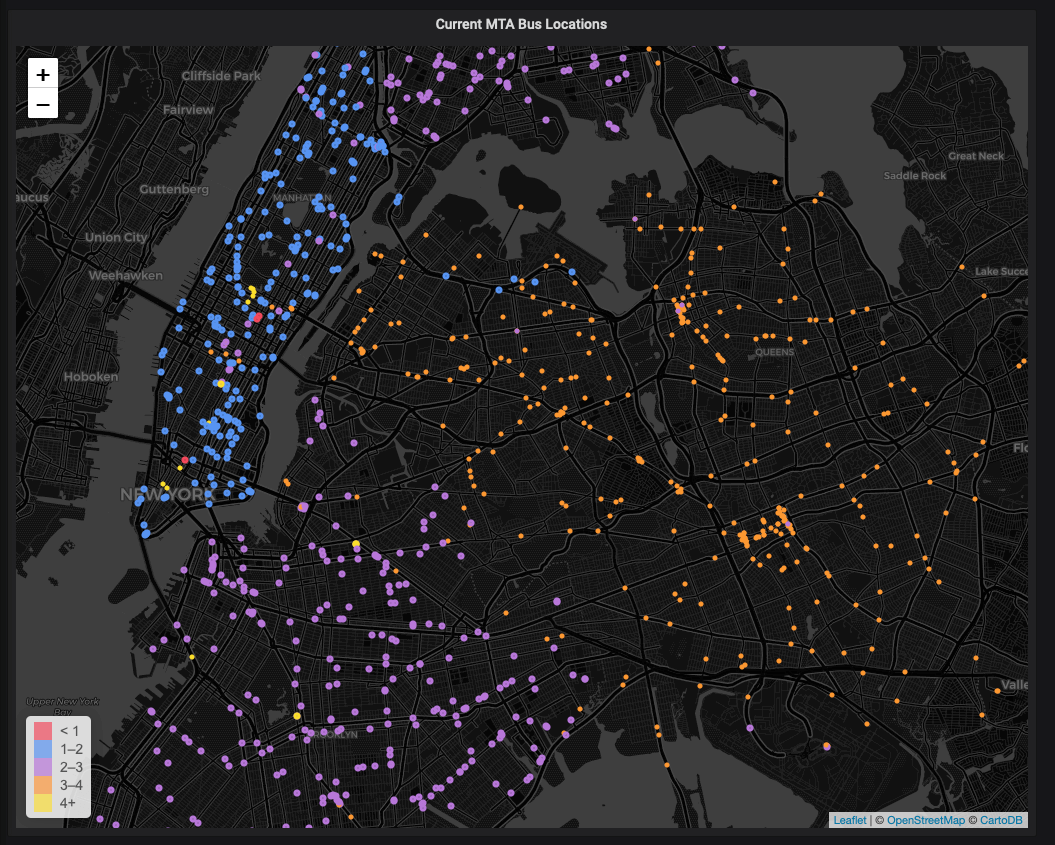Zoom in on the map
This screenshot has width=1055, height=845.
[43, 74]
